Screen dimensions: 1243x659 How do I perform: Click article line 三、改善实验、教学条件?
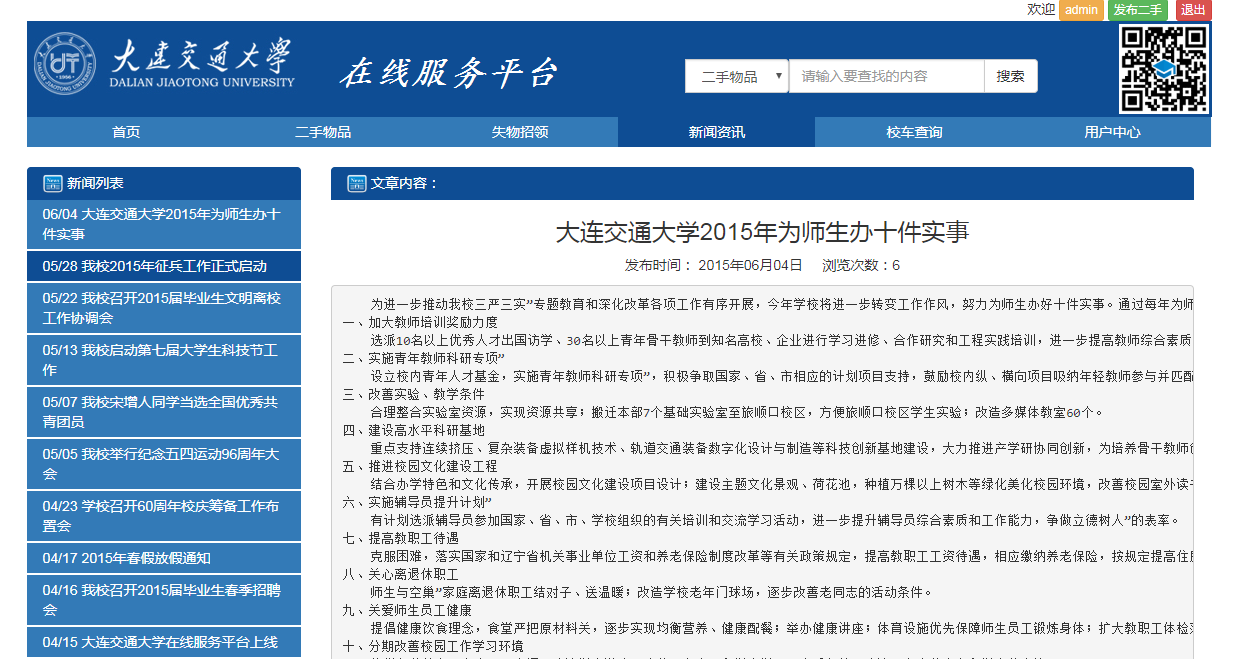click(412, 394)
